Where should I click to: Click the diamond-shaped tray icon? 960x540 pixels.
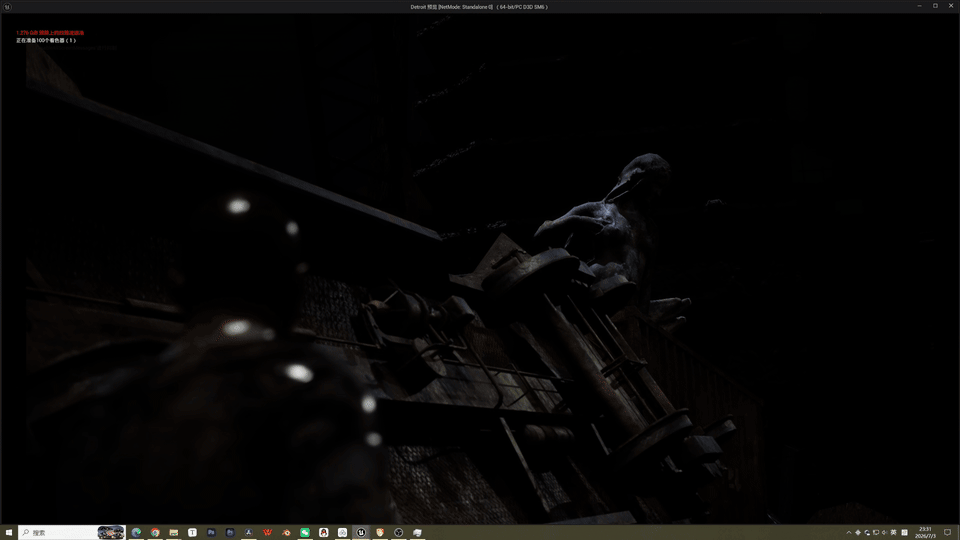pyautogui.click(x=858, y=533)
